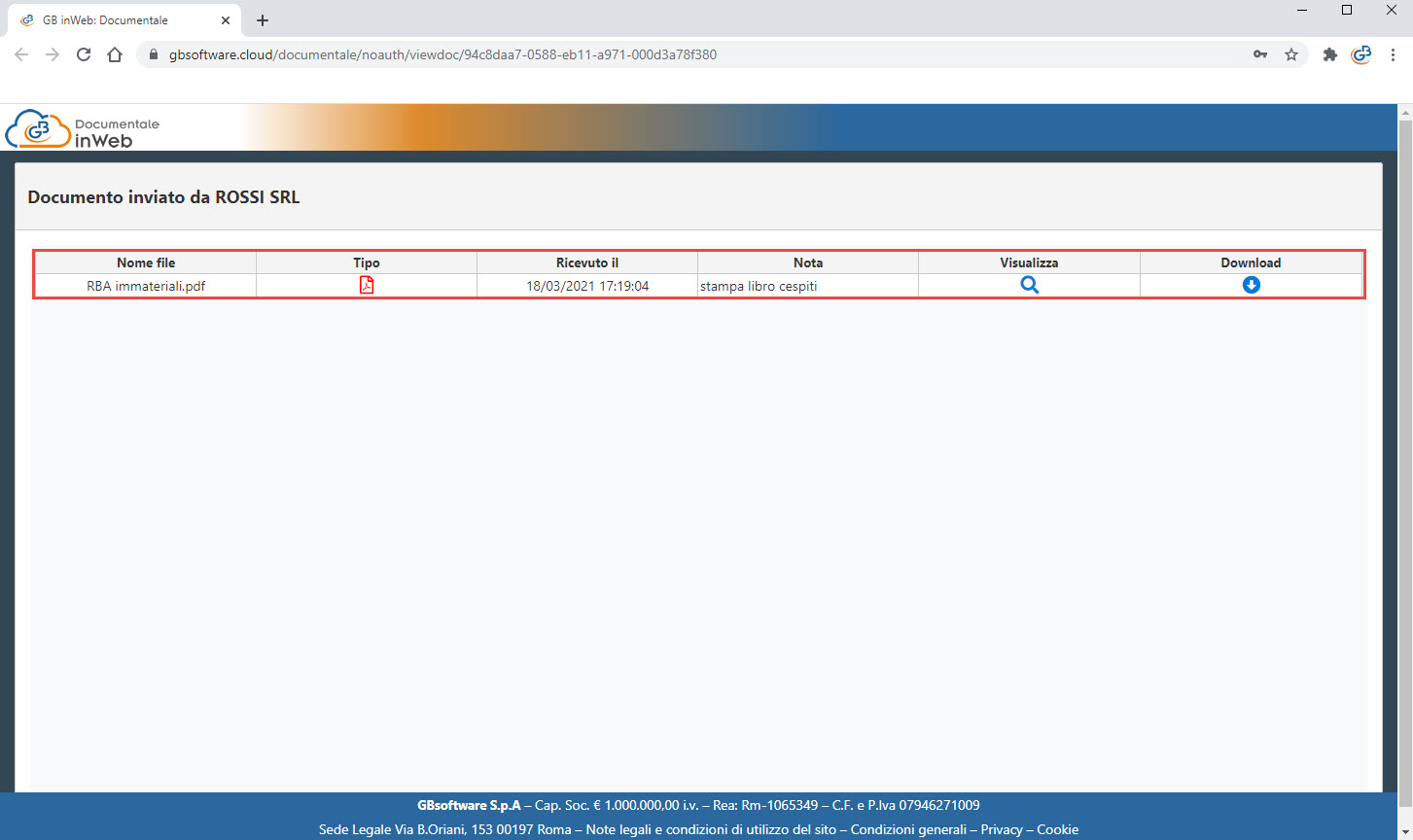Click the RBA immateriali.pdf file name
The image size is (1413, 840).
[146, 286]
